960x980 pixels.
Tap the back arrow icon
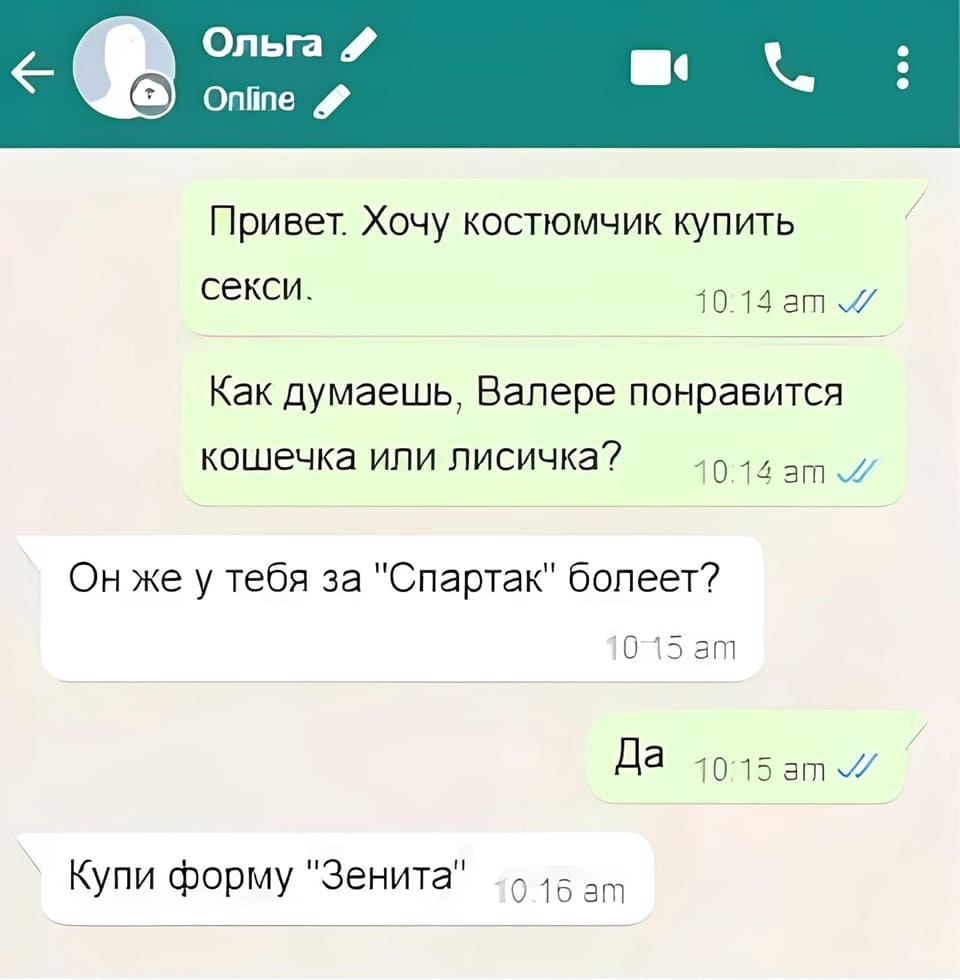pos(32,72)
